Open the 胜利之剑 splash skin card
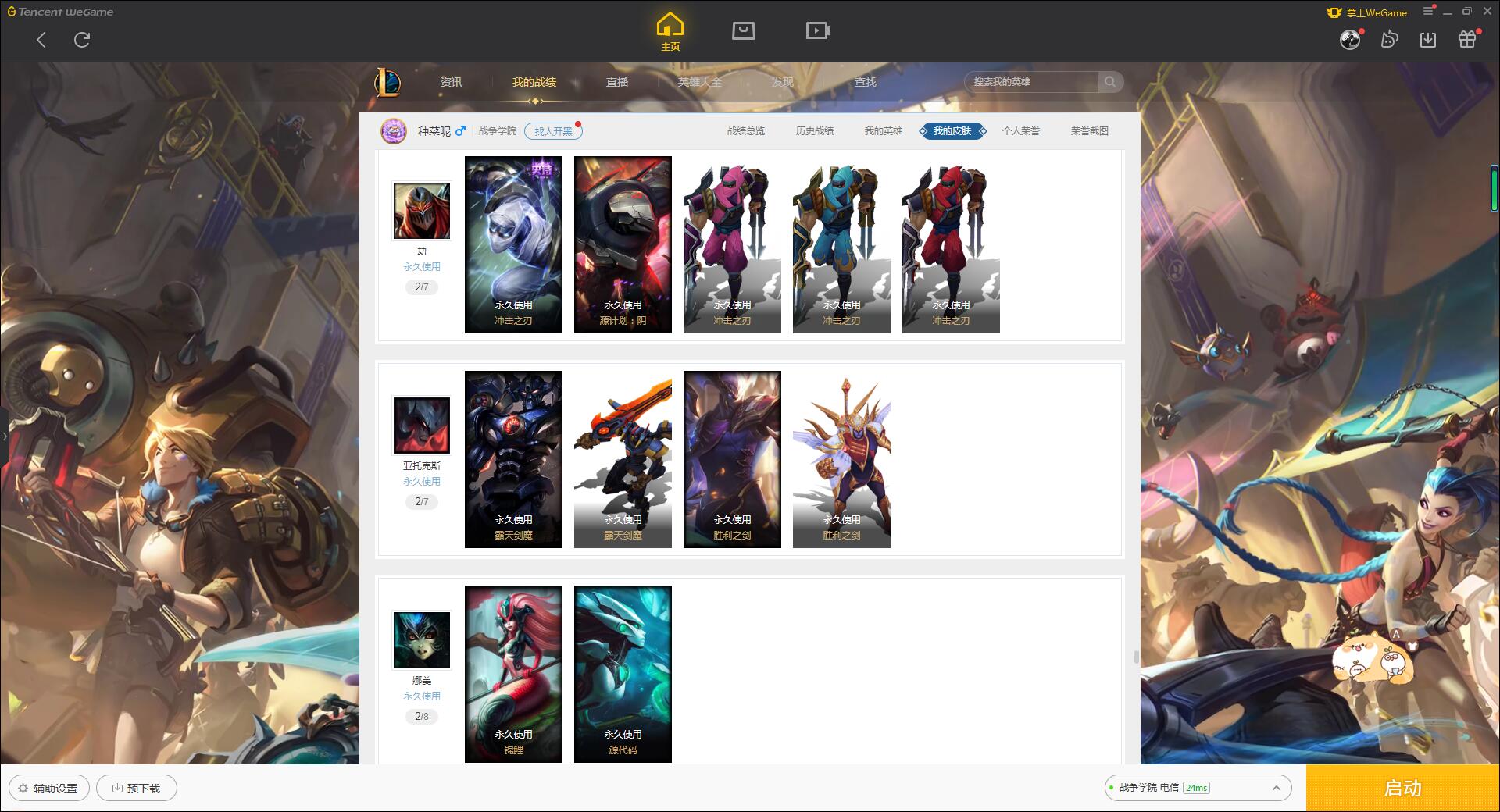This screenshot has height=812, width=1500. pos(732,459)
